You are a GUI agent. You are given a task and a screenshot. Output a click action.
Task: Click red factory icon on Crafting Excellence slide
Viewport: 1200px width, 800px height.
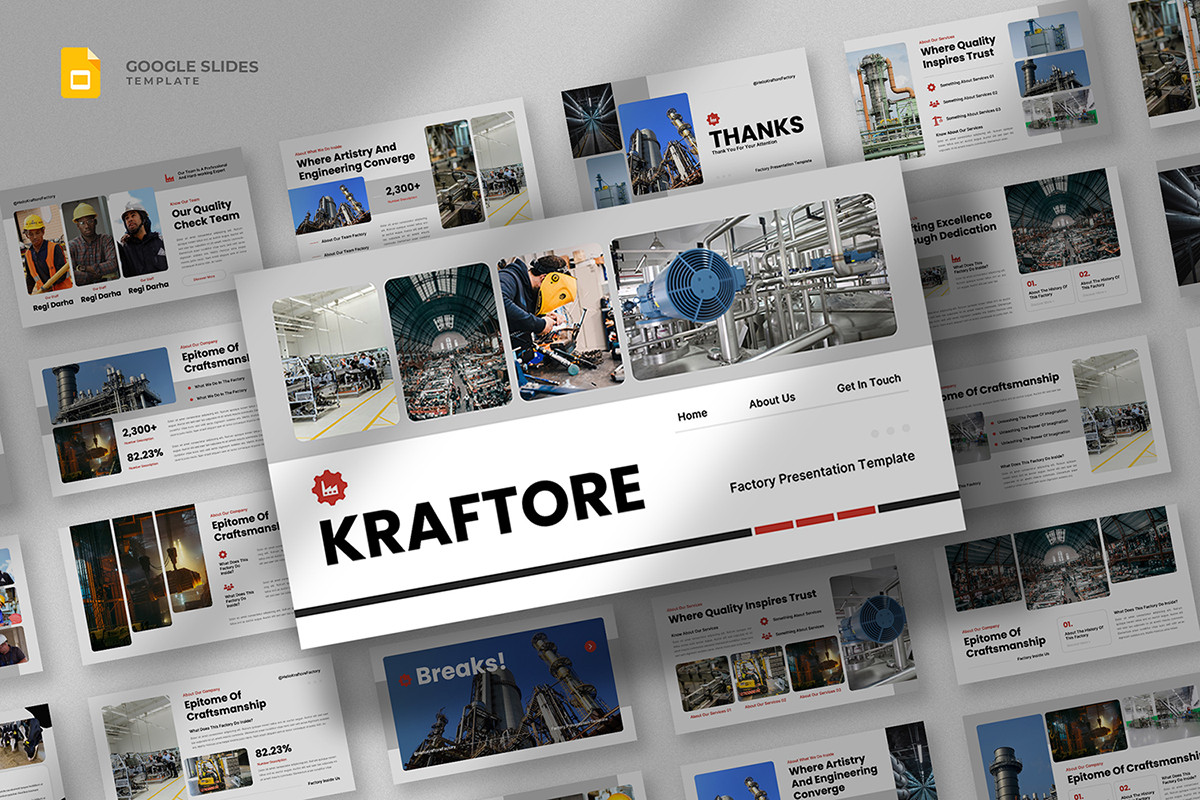pyautogui.click(x=957, y=260)
